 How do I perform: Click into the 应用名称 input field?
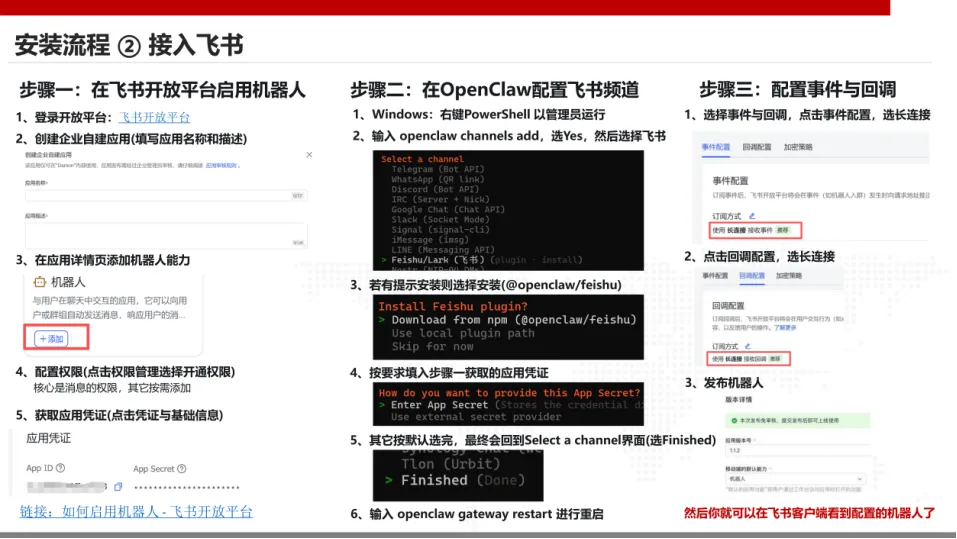166,195
